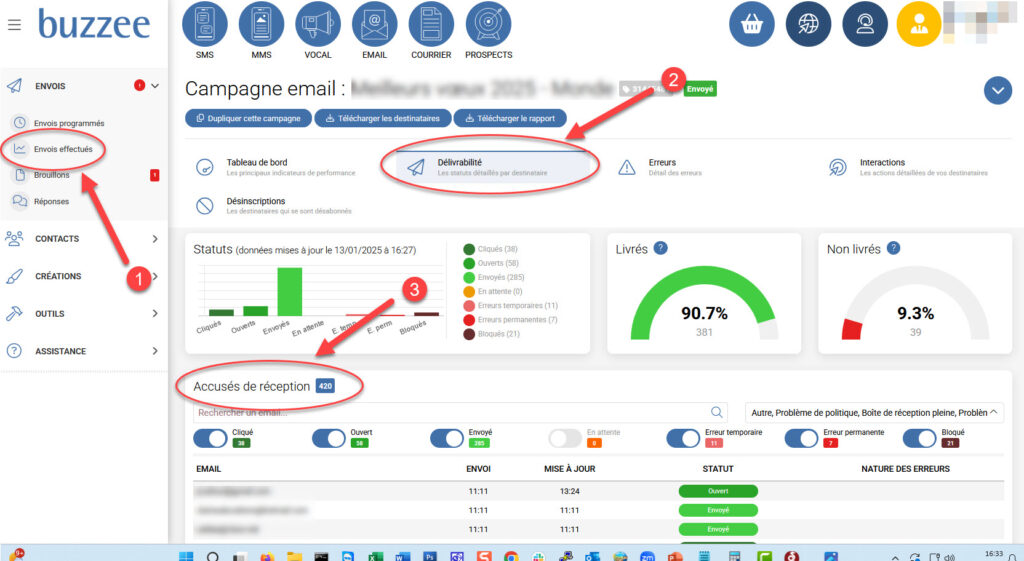This screenshot has height=561, width=1024.
Task: Click the Brouillons red counter badge
Action: click(x=155, y=175)
